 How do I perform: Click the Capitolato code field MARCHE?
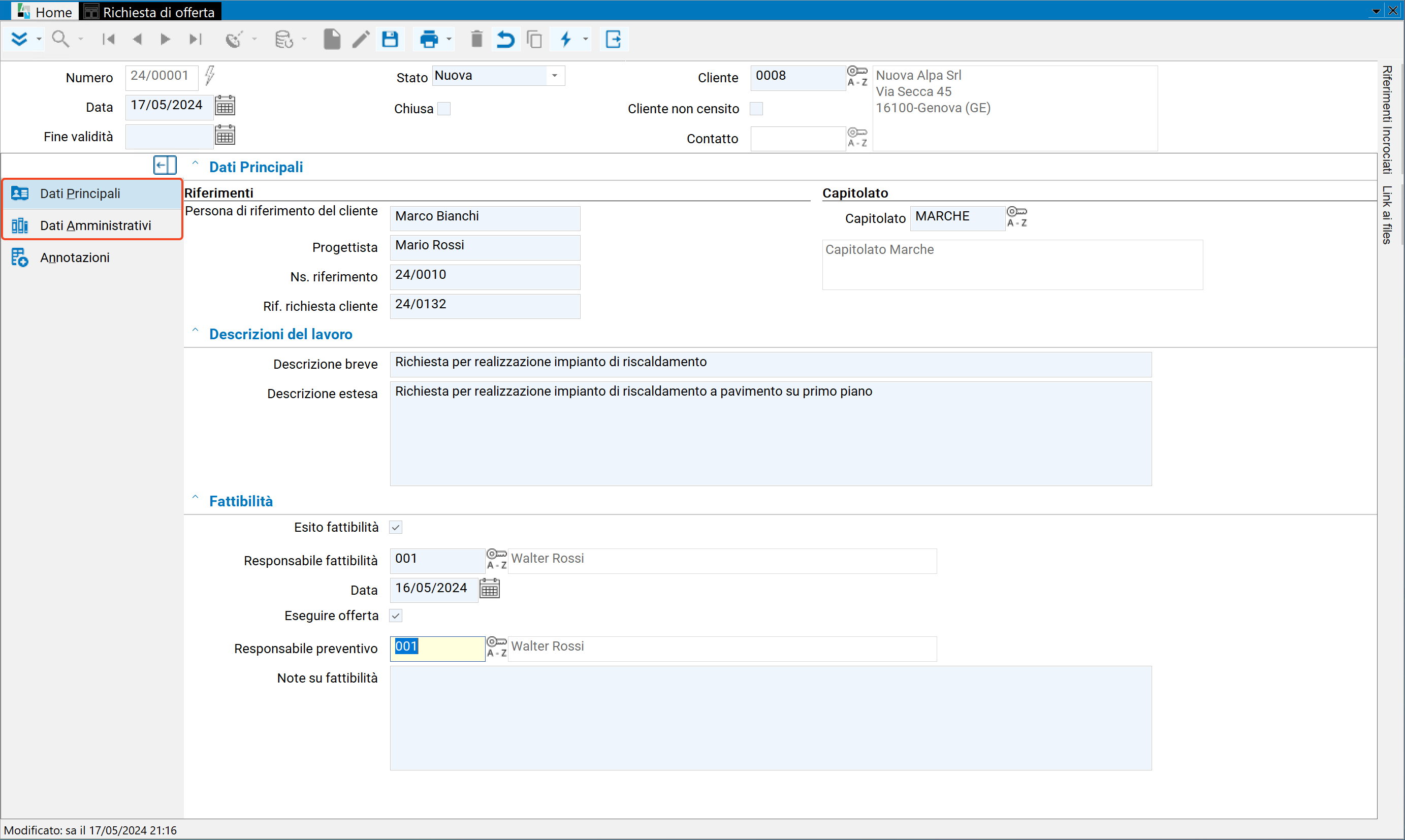pos(957,218)
